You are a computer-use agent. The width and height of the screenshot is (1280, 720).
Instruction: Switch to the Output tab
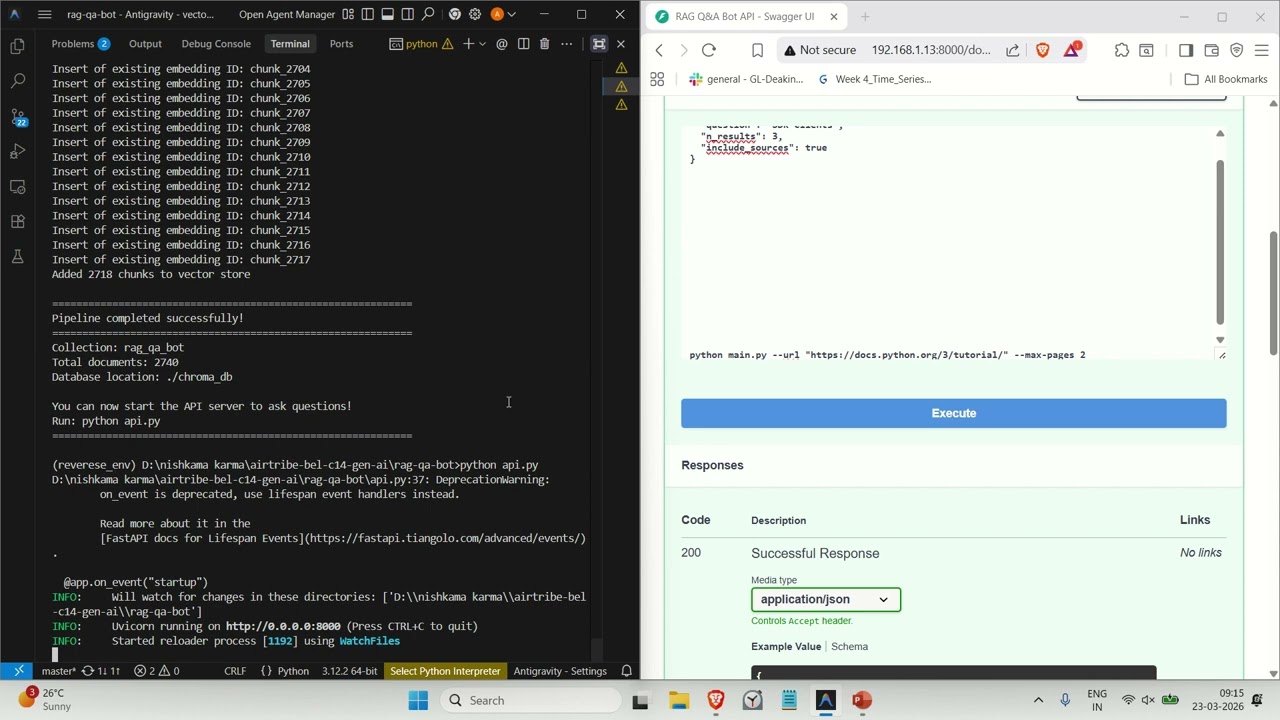click(145, 44)
